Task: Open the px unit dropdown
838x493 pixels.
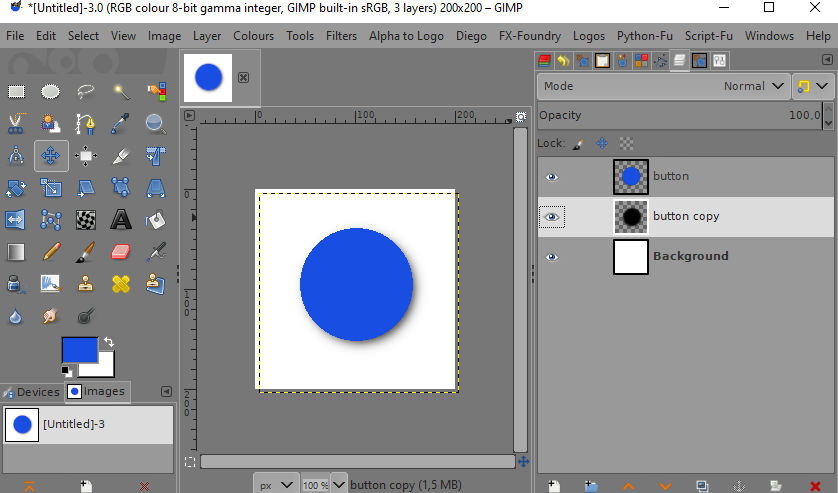Action: (x=275, y=484)
